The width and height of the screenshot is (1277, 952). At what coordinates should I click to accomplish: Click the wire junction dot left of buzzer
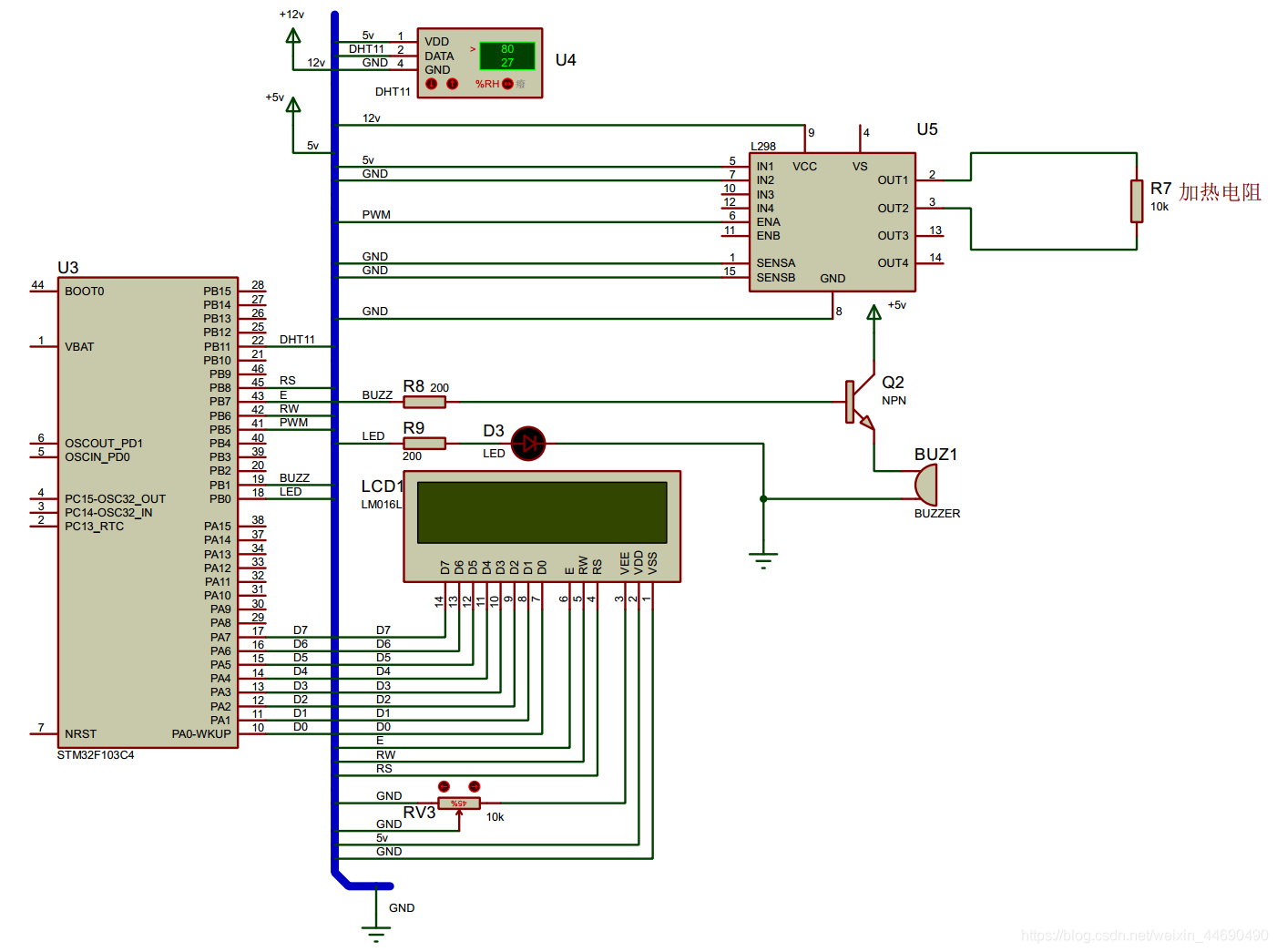click(x=763, y=499)
